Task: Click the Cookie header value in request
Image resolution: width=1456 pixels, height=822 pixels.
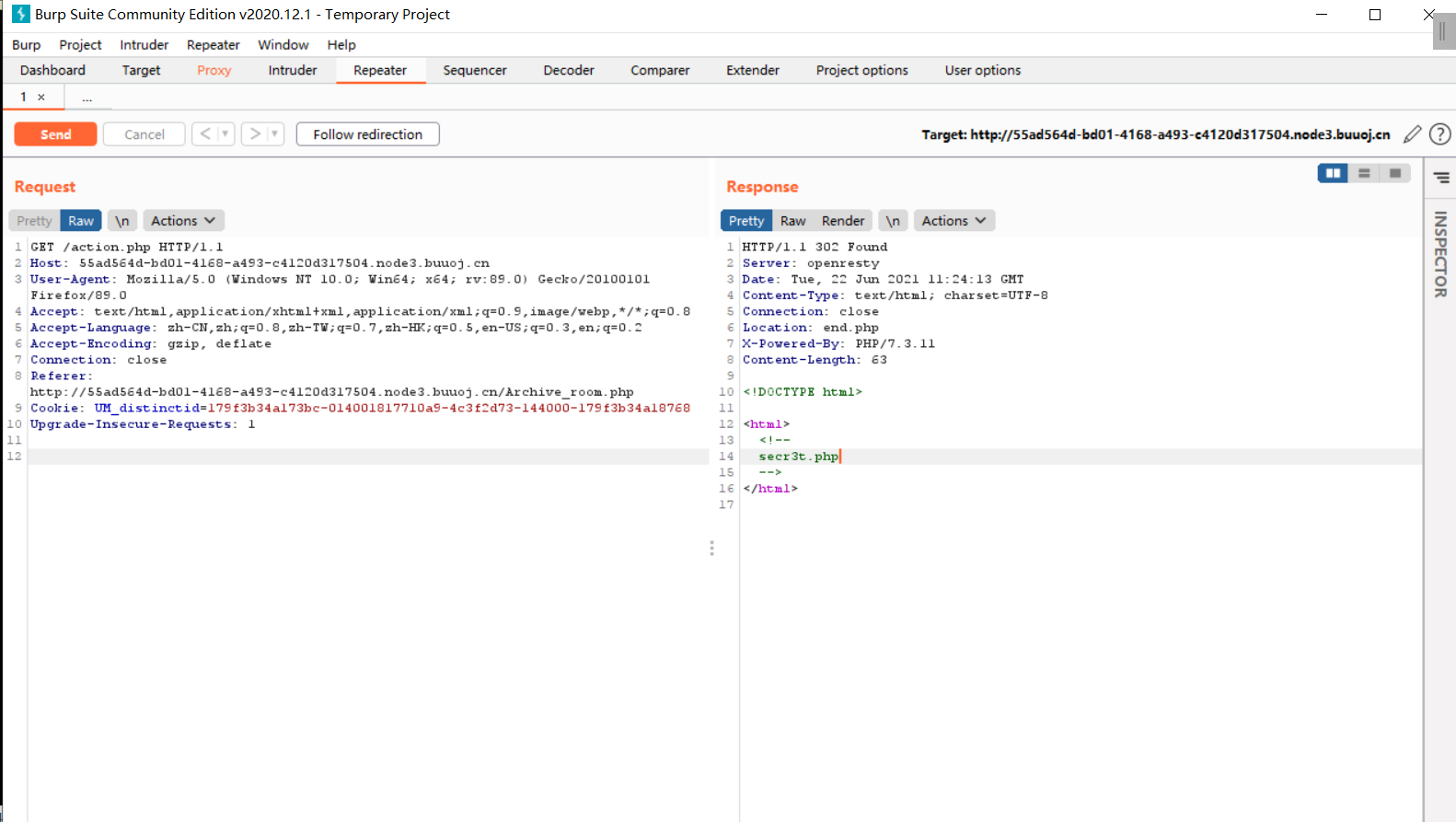Action: pyautogui.click(x=392, y=408)
